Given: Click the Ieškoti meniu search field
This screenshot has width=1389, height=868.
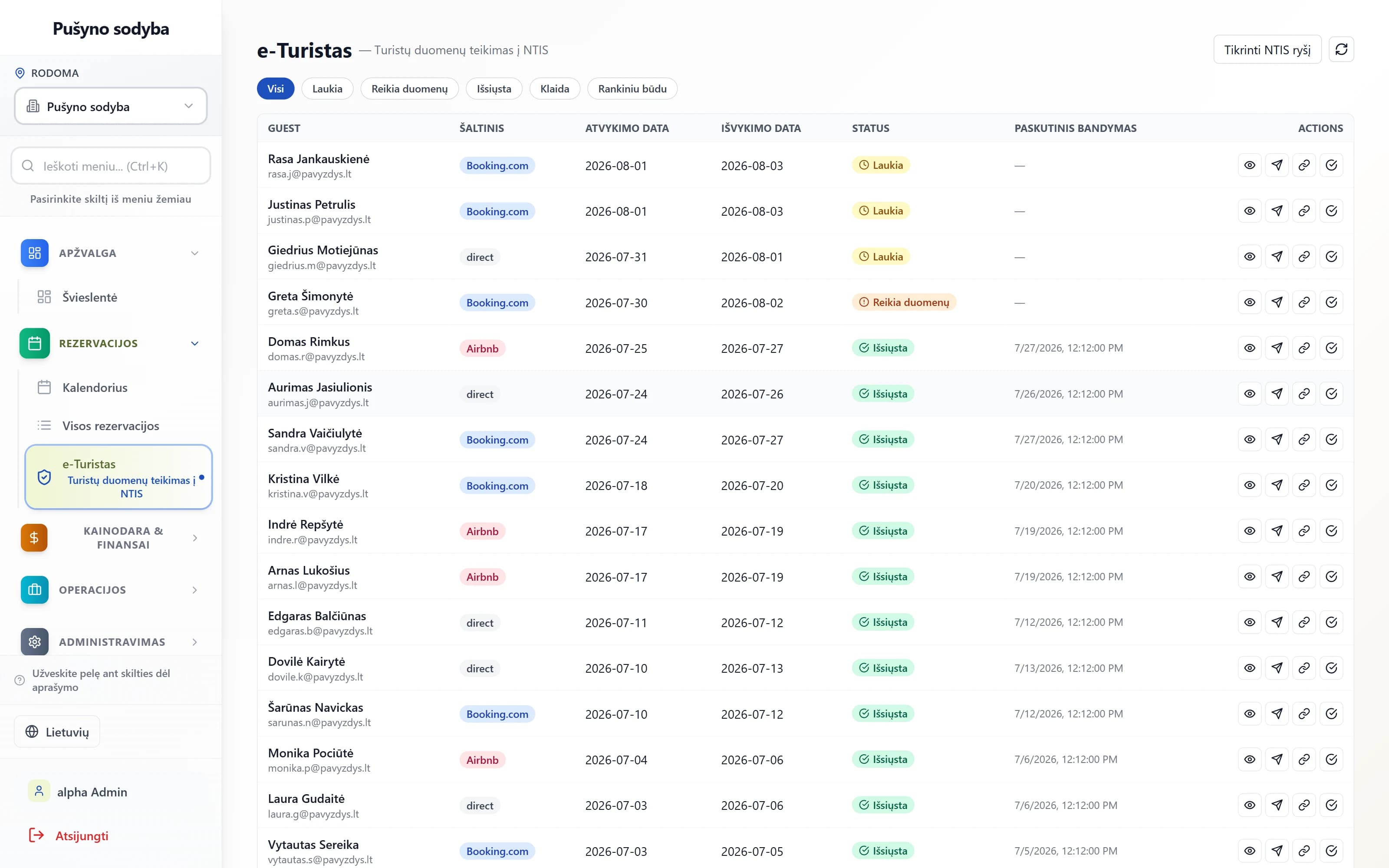Looking at the screenshot, I should click(x=111, y=166).
